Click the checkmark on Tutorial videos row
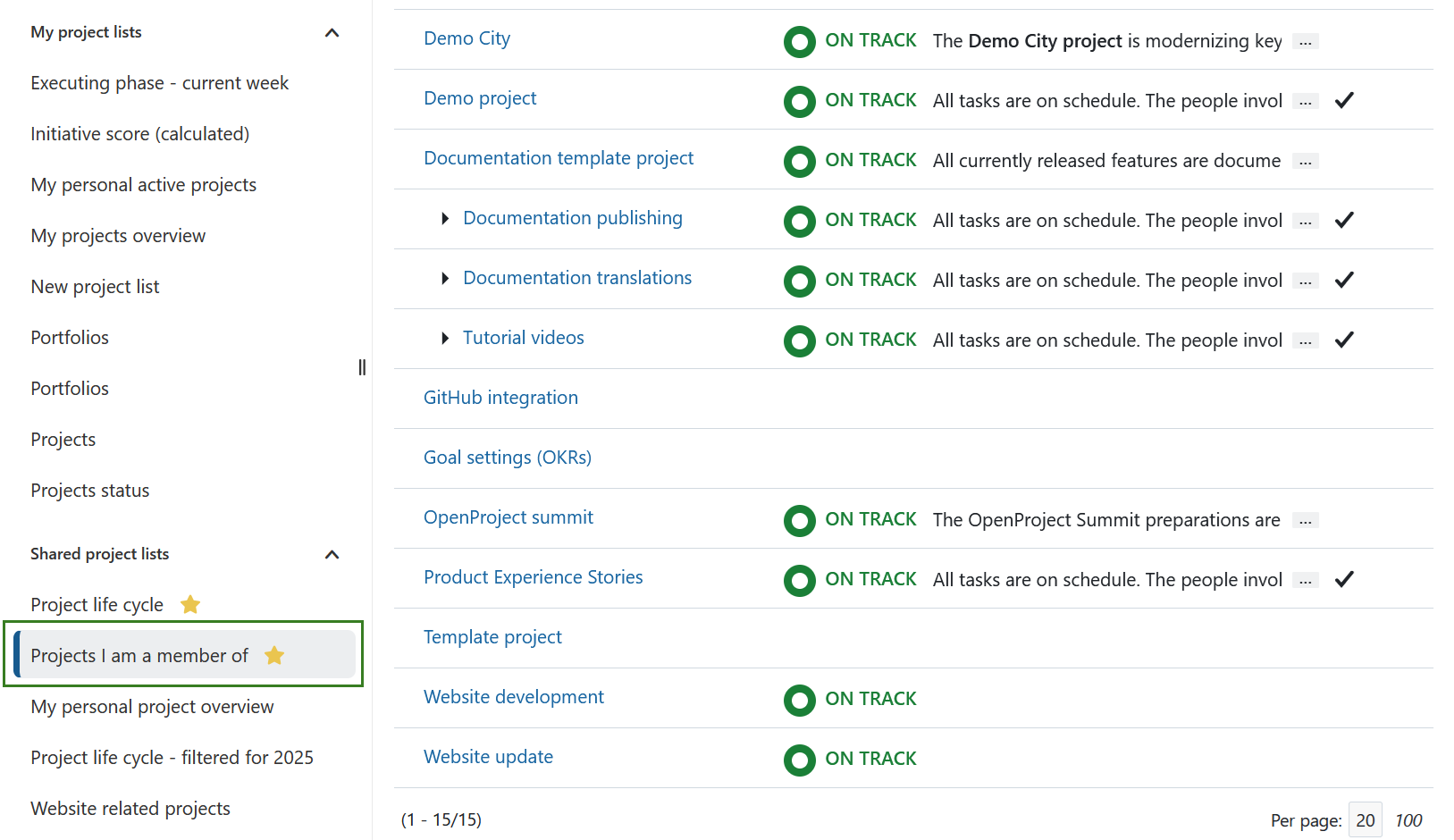This screenshot has height=840, width=1454. pyautogui.click(x=1344, y=340)
